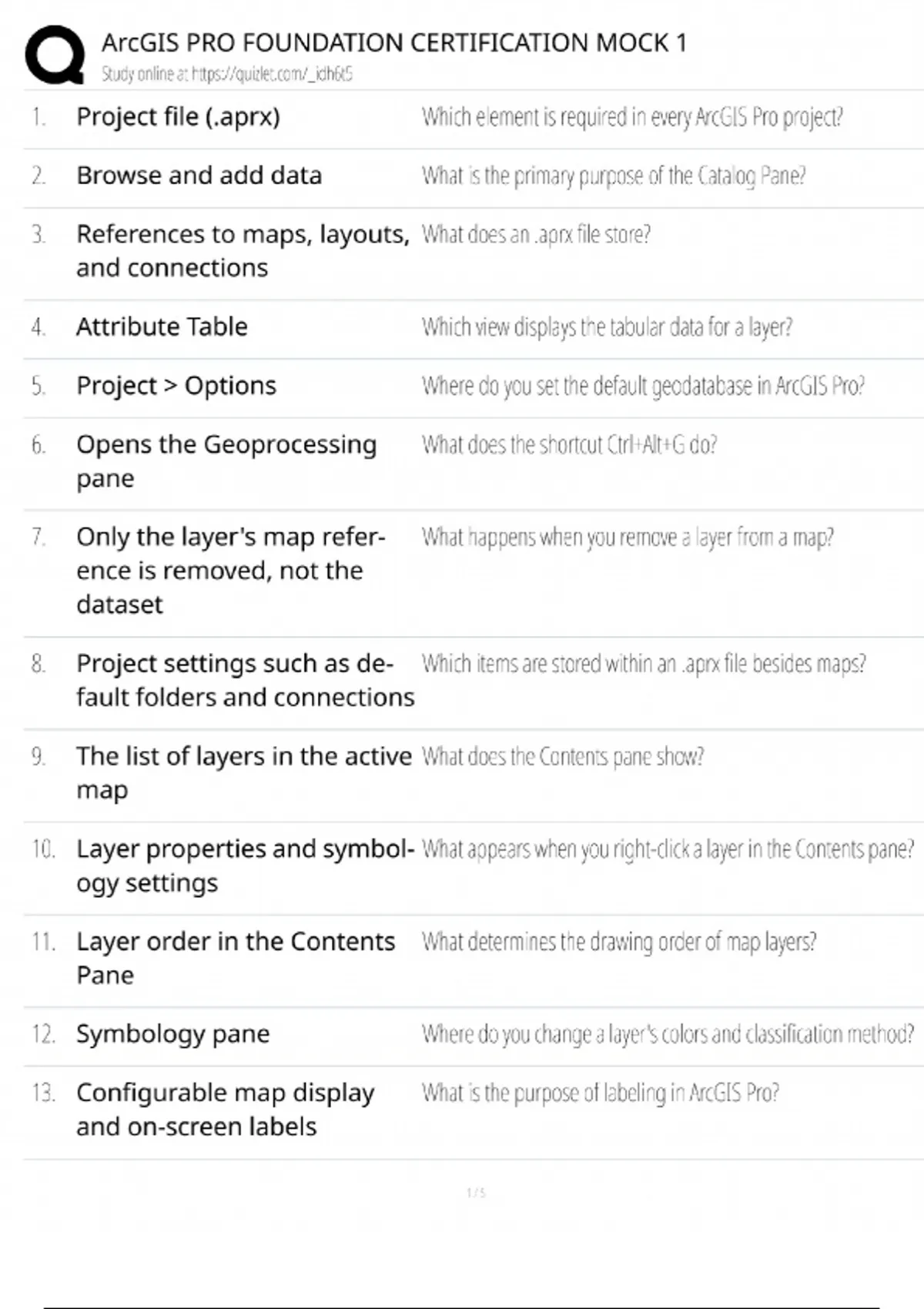924x1309 pixels.
Task: Click the "Browse and add data" answer
Action: (199, 176)
